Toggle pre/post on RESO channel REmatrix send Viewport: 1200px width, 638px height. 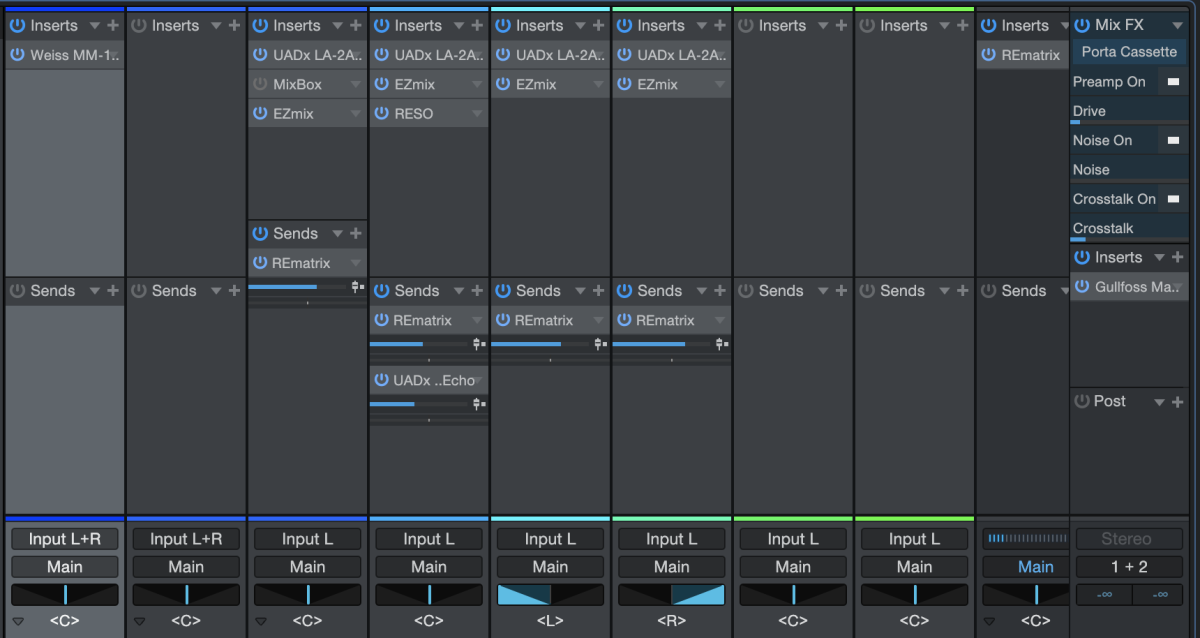point(478,344)
